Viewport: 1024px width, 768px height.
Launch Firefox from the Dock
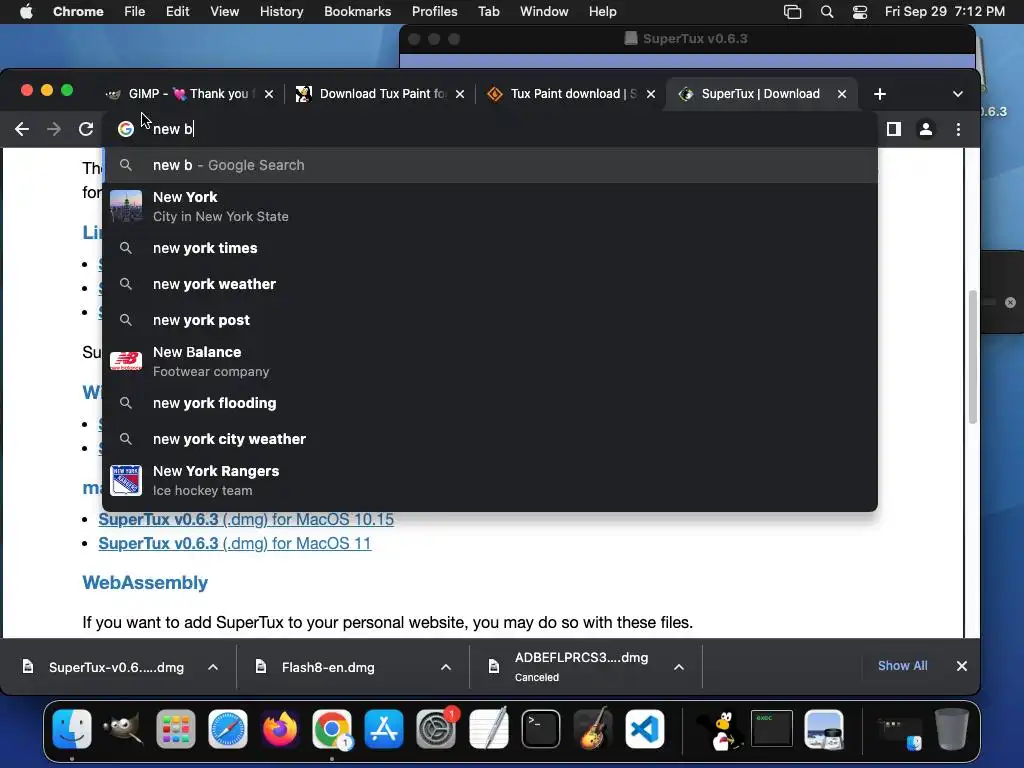click(x=280, y=729)
